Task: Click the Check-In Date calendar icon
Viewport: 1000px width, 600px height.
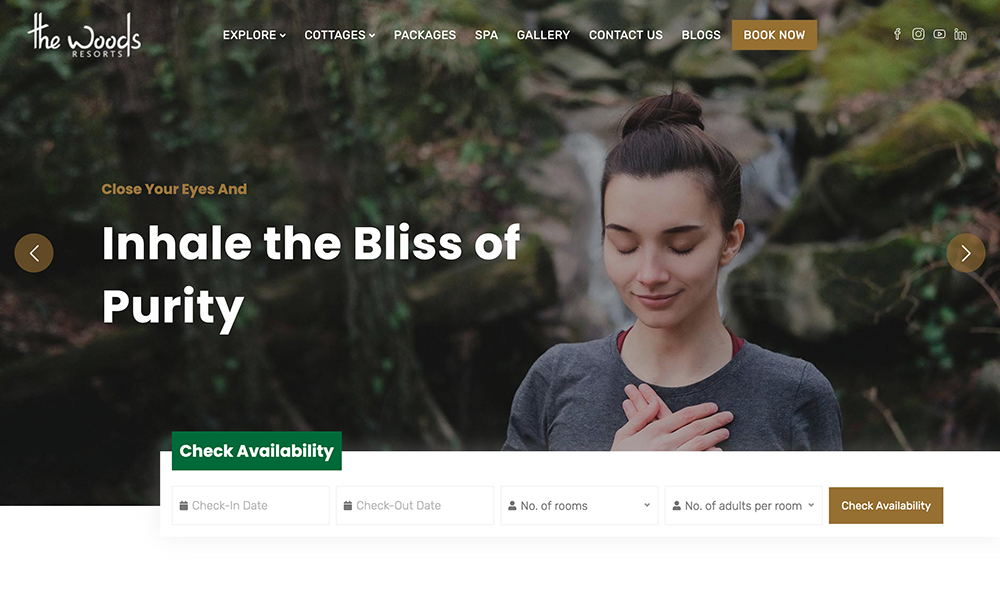Action: tap(184, 506)
